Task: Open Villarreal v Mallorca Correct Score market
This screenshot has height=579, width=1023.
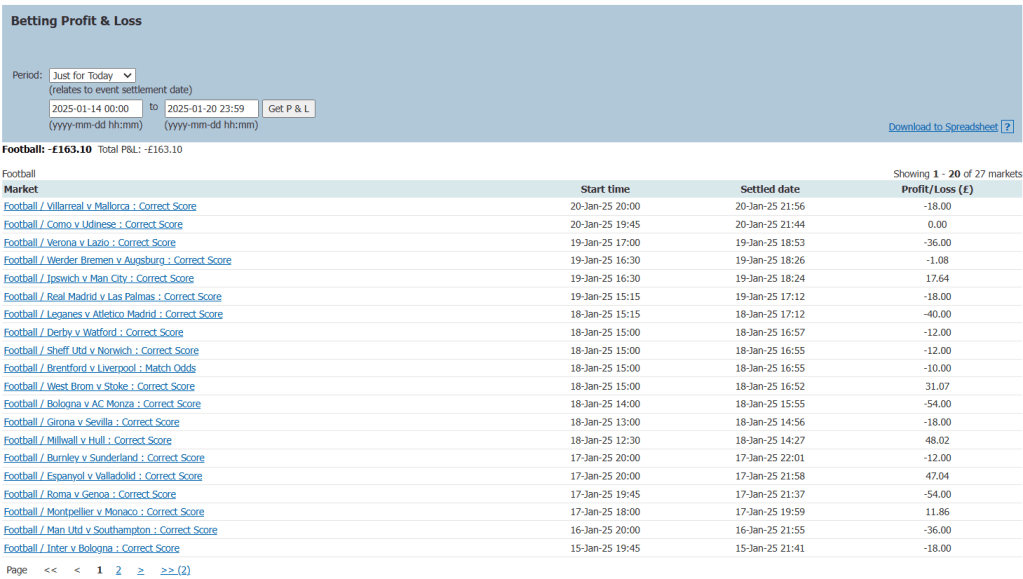Action: [x=100, y=207]
